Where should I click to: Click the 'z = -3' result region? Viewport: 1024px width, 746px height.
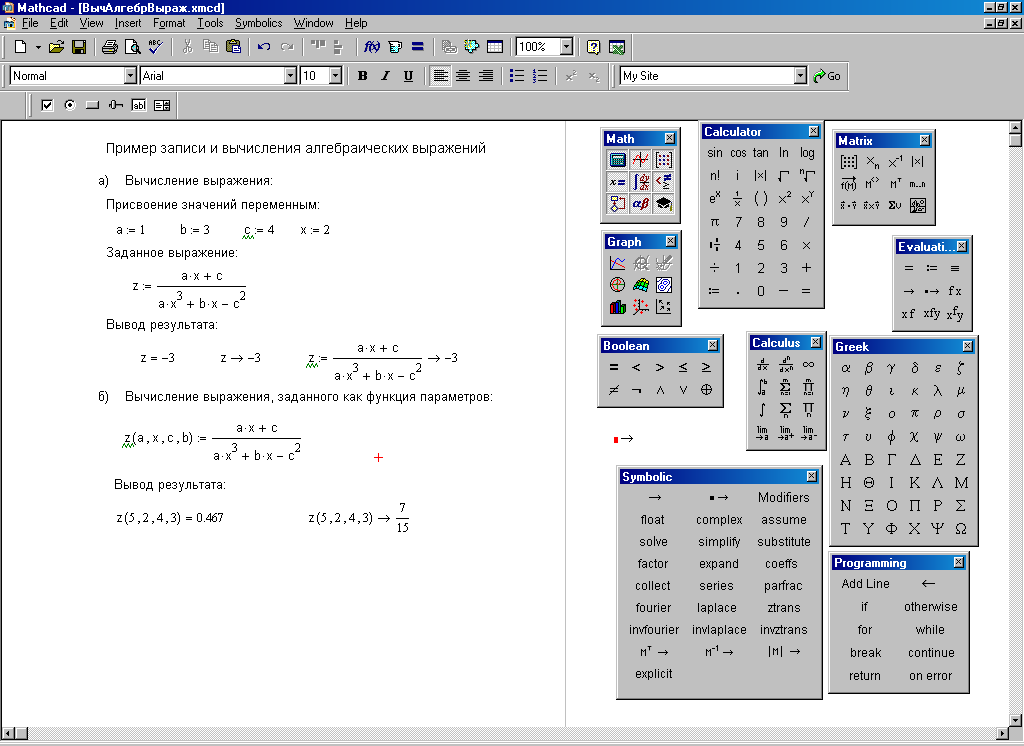157,358
